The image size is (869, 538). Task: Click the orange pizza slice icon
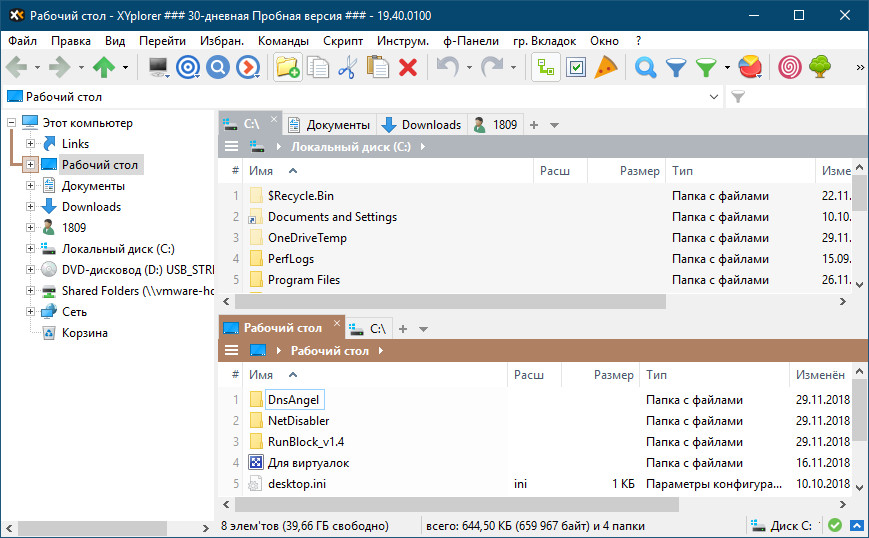[x=606, y=68]
